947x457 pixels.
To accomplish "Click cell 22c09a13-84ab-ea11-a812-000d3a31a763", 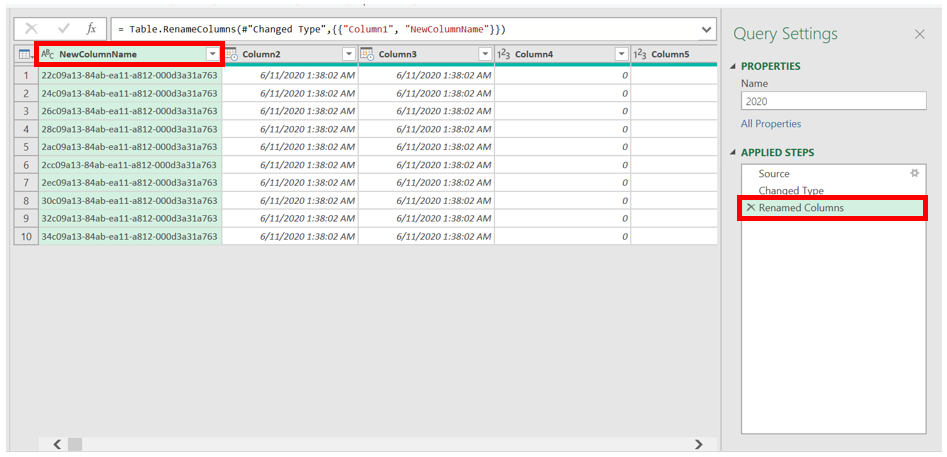I will (x=130, y=75).
